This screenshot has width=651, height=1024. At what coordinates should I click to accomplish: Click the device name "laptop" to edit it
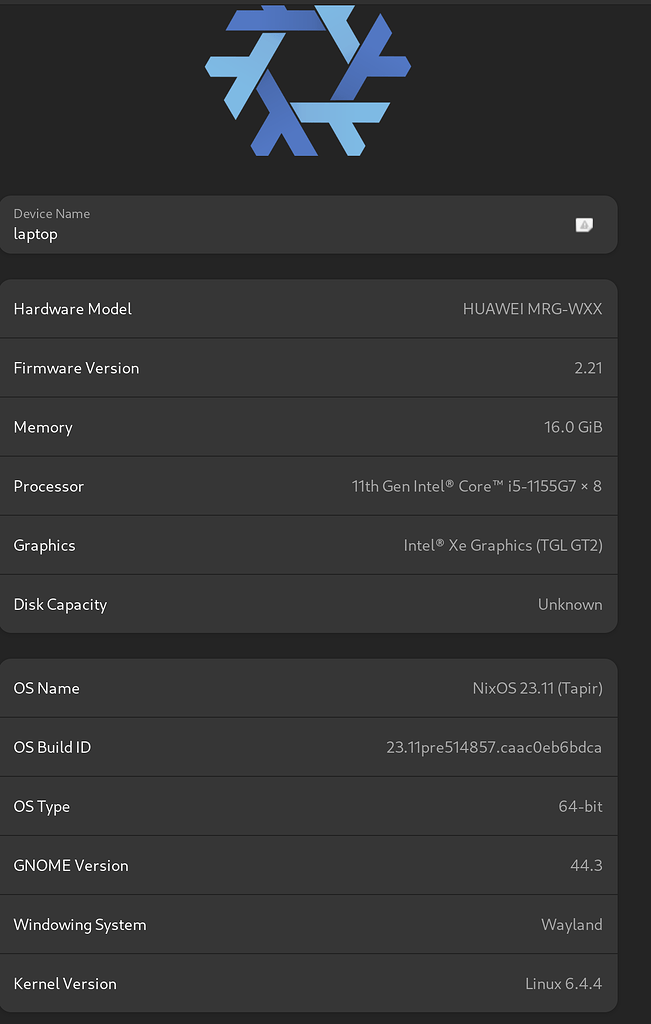[x=36, y=234]
